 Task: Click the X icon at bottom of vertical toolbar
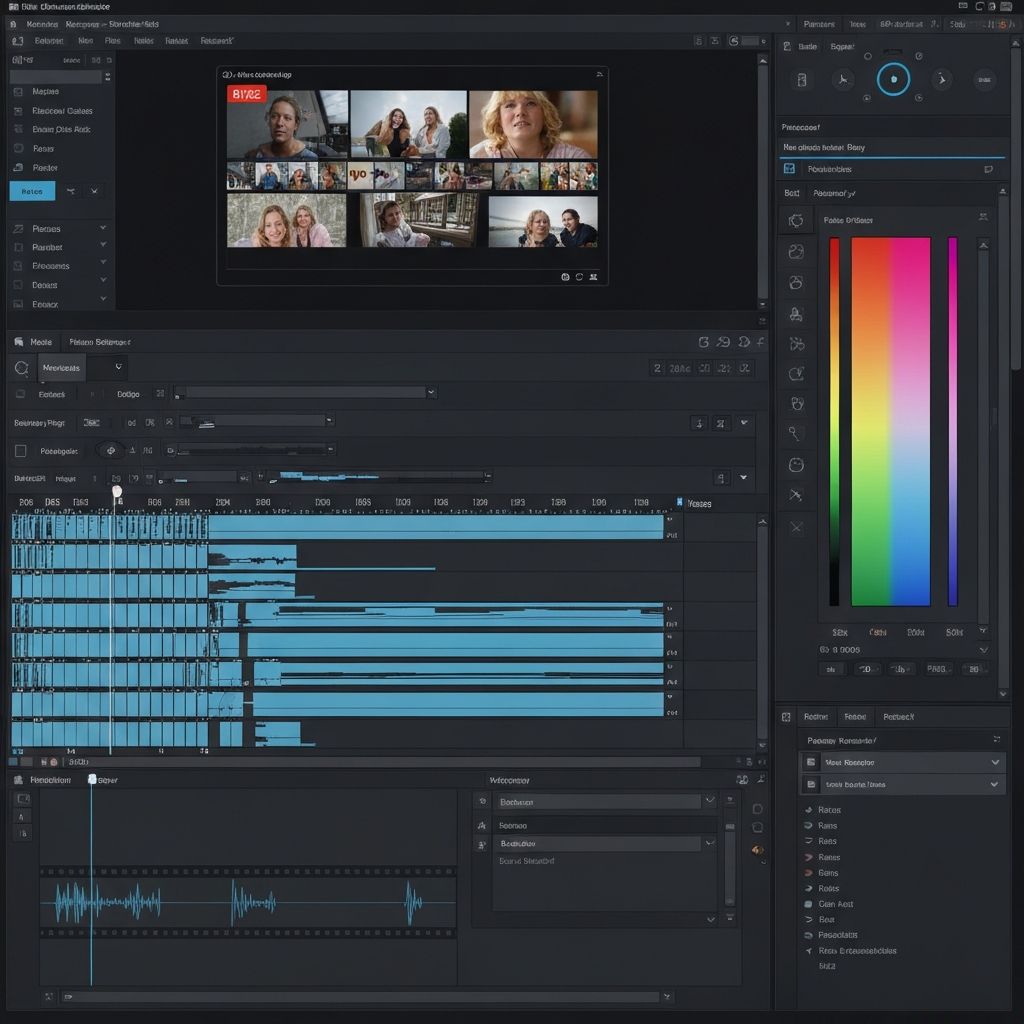point(796,527)
